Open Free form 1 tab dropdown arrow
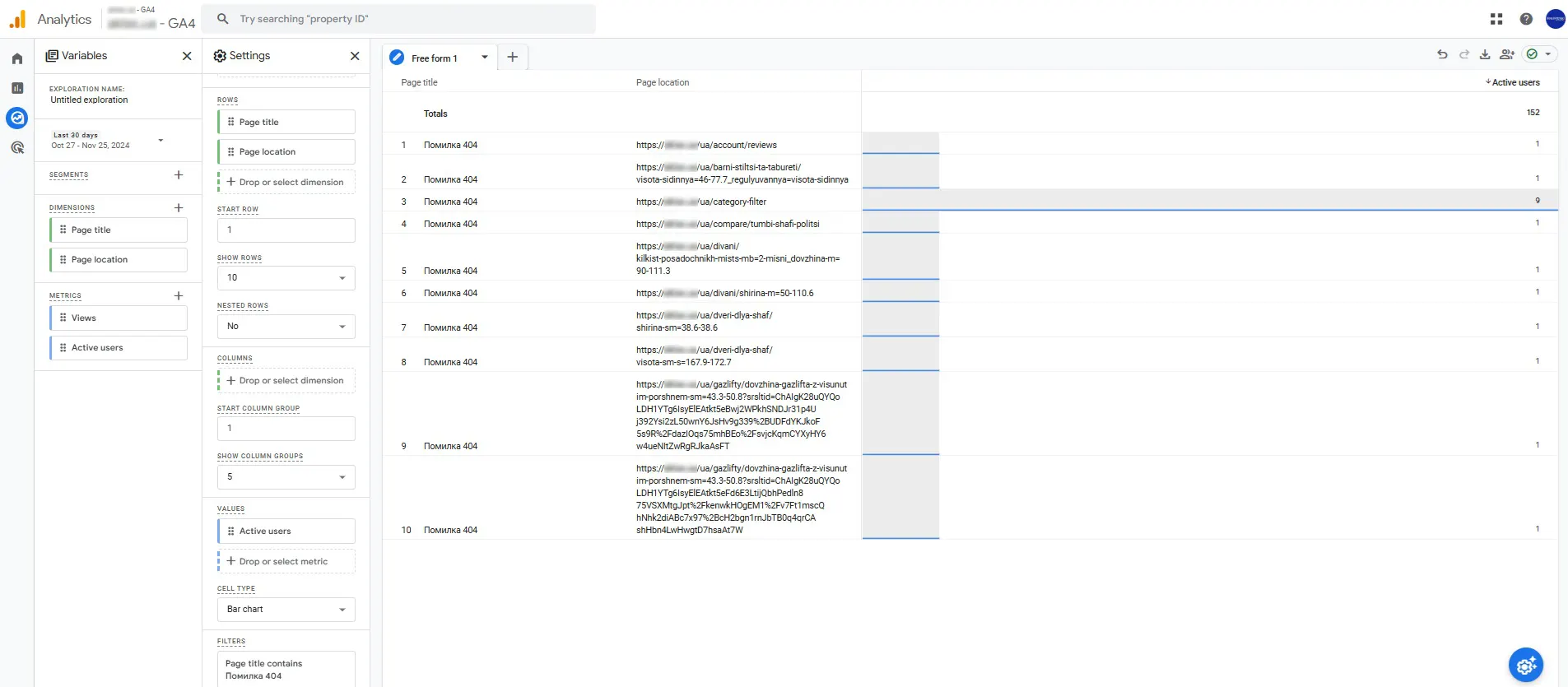Viewport: 1568px width, 687px height. pos(485,58)
